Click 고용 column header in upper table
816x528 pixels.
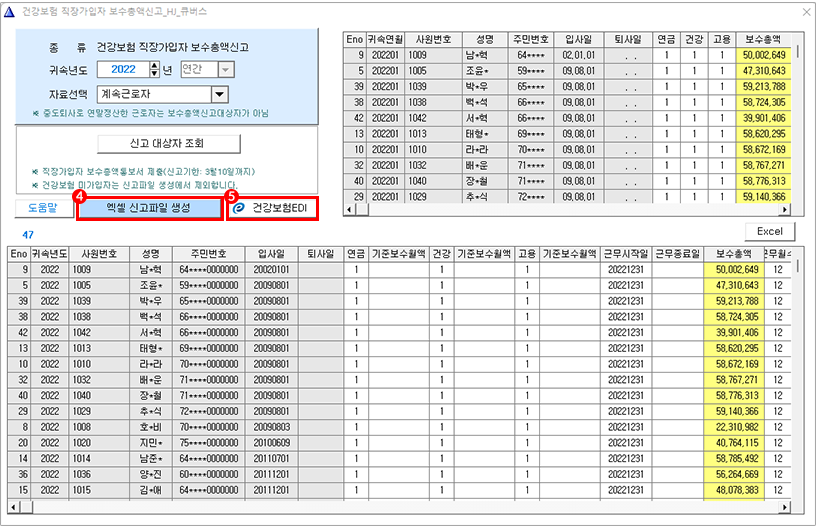pyautogui.click(x=722, y=39)
